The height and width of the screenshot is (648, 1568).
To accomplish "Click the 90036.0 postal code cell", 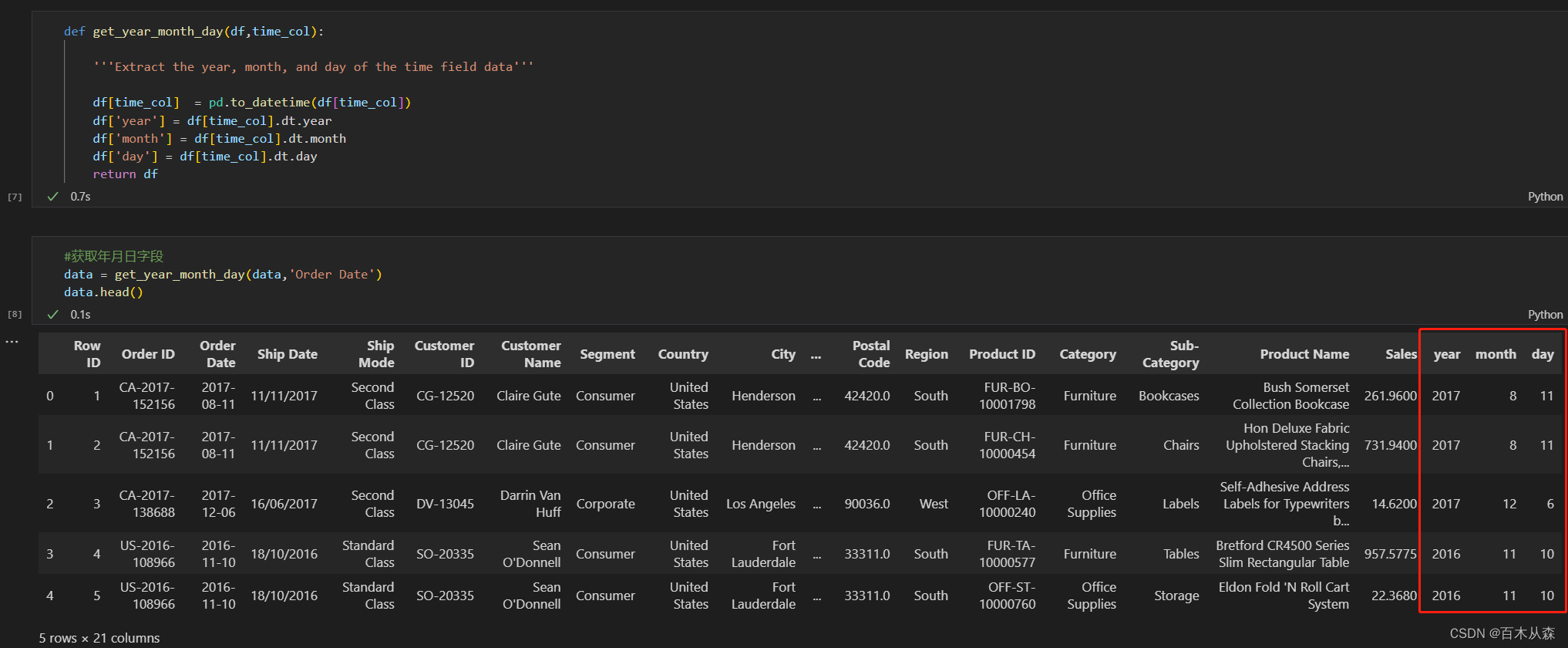I will pos(867,504).
